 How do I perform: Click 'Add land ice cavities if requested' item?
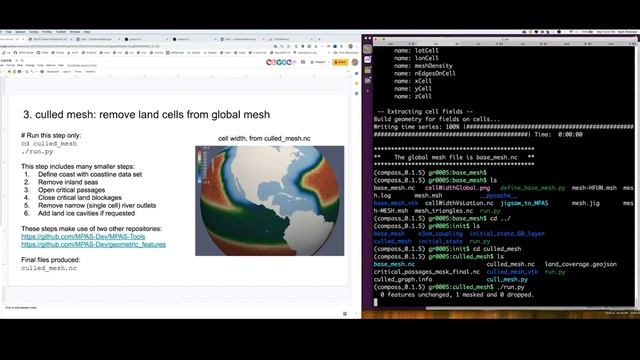86,213
